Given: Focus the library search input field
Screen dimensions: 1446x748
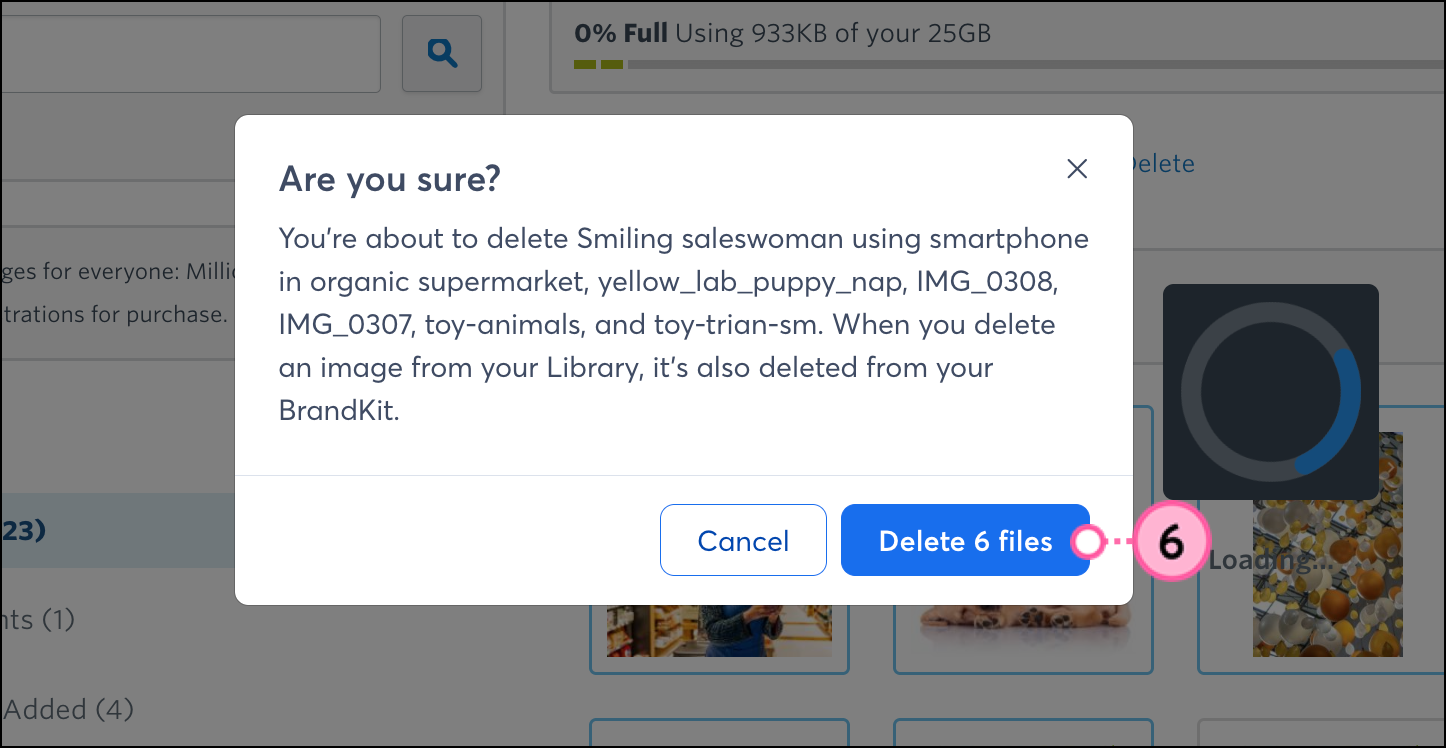Looking at the screenshot, I should (x=190, y=53).
